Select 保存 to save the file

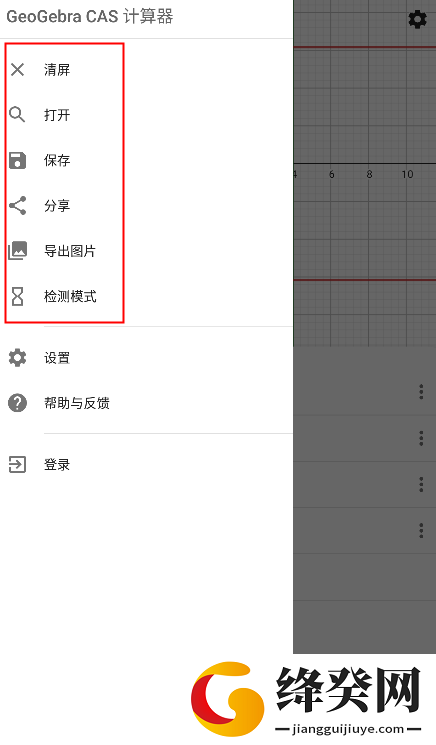[x=57, y=161]
